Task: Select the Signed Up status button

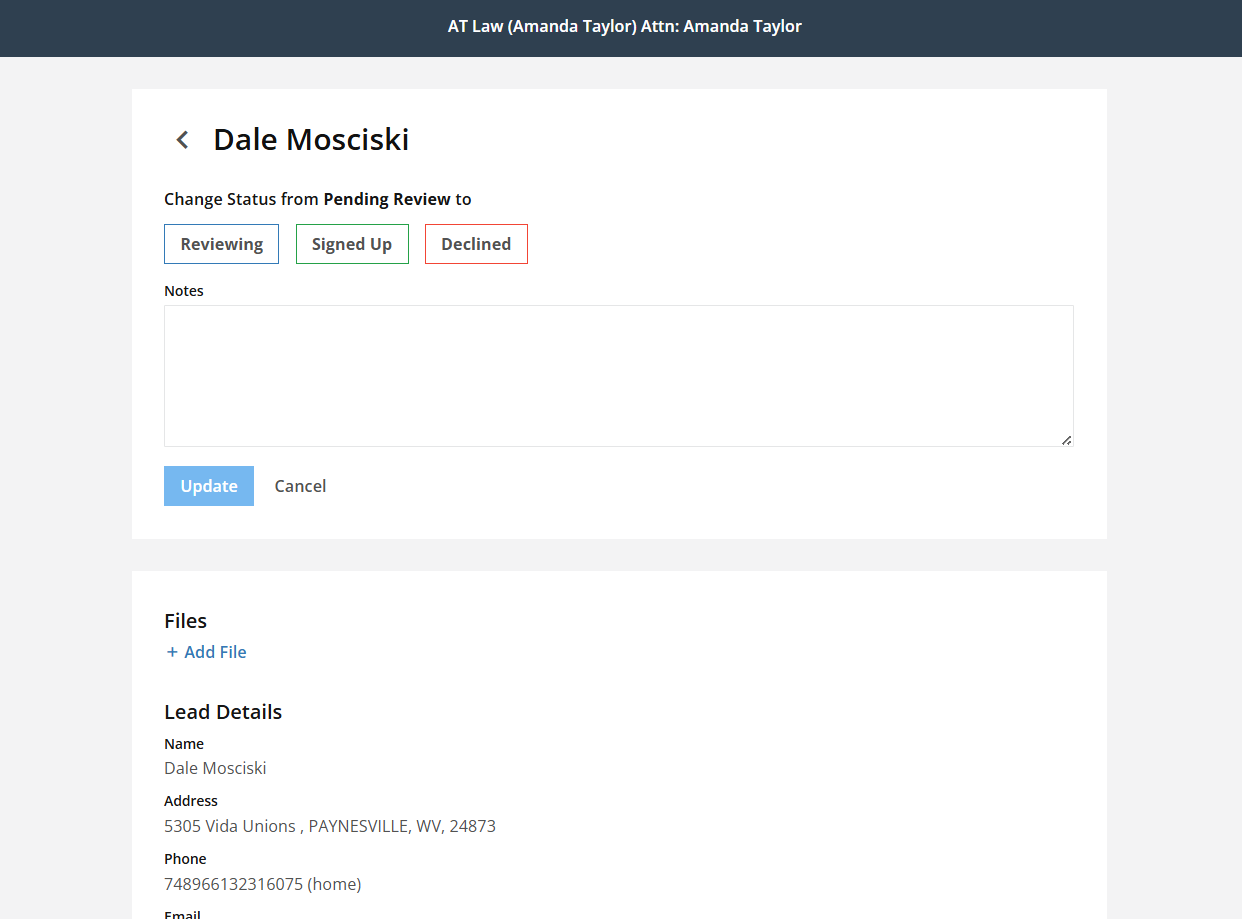Action: pos(352,243)
